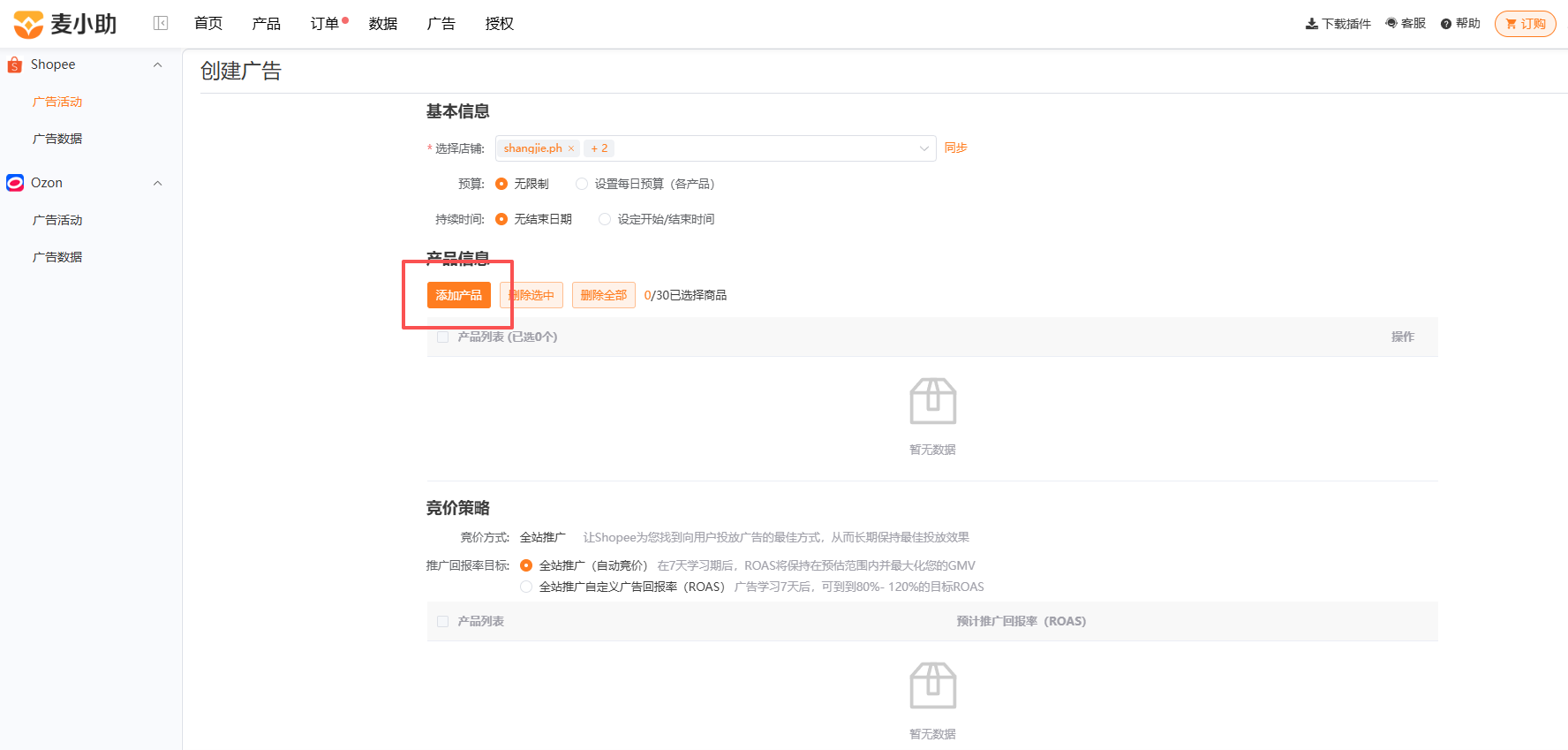Click the customer service headset icon

(1391, 23)
